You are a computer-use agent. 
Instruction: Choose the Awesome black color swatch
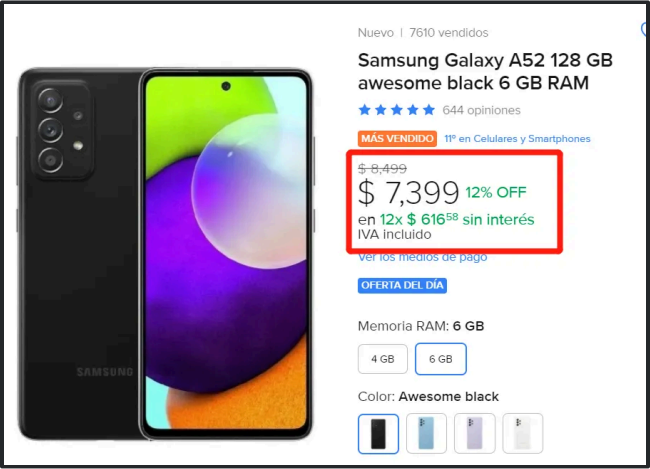378,433
